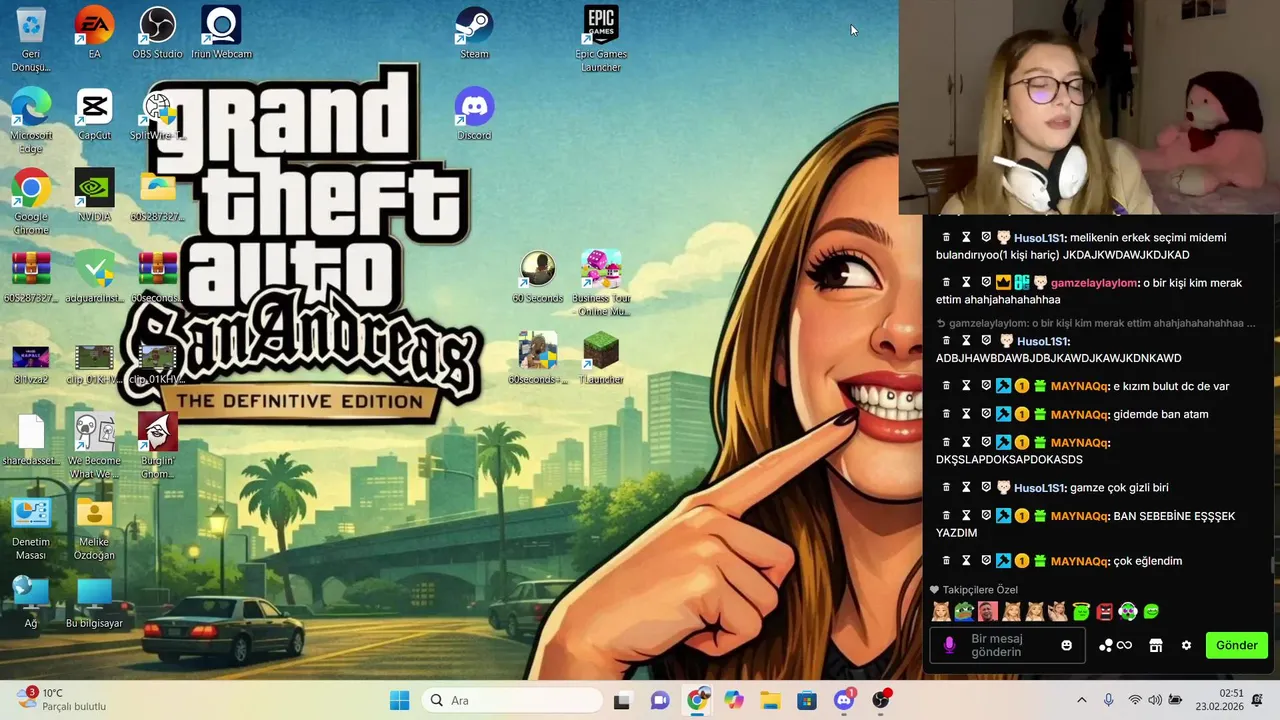Screen dimensions: 1280x720
Task: Click 'Takipçilere Özel' label in chat
Action: click(980, 590)
